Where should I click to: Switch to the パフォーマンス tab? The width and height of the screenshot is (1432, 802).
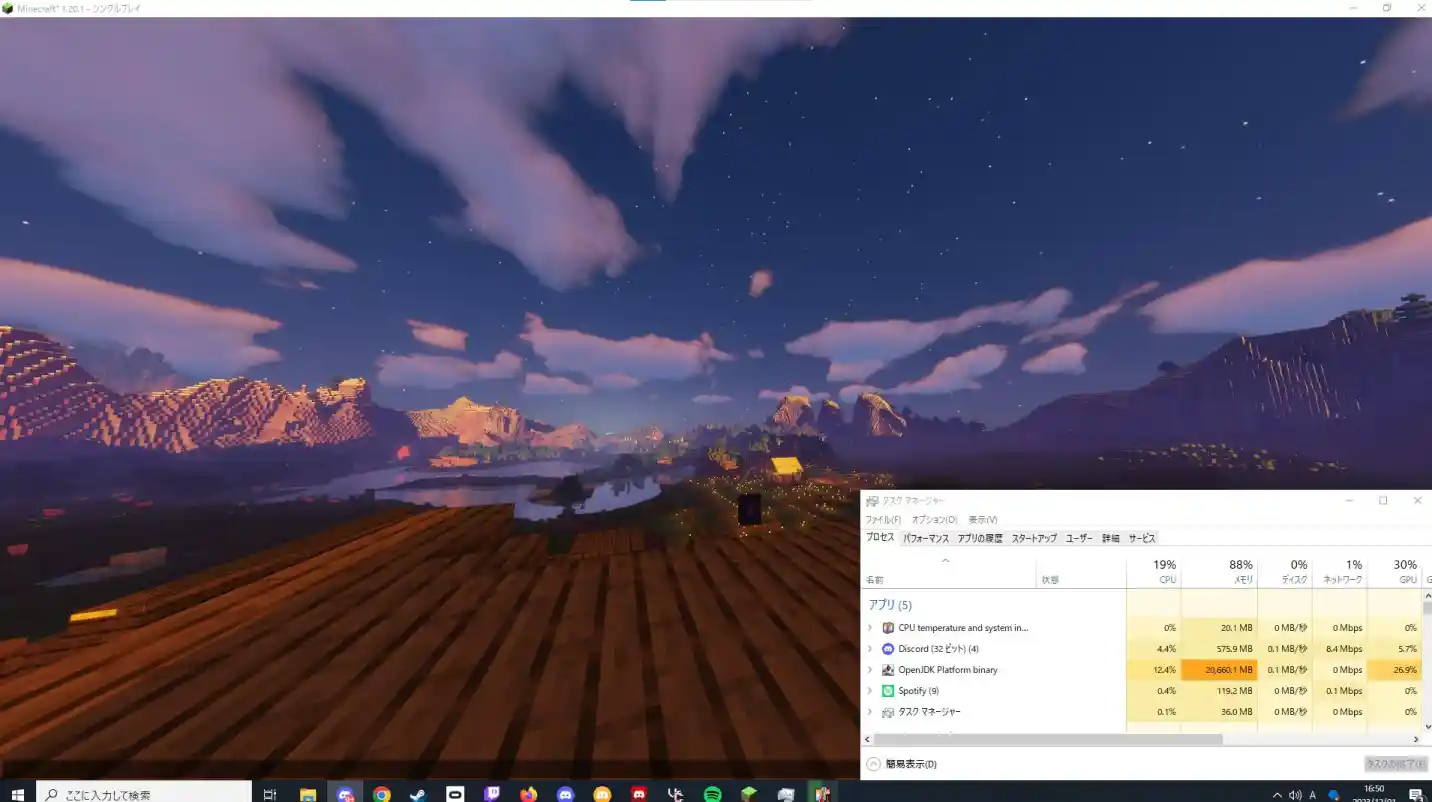[926, 538]
